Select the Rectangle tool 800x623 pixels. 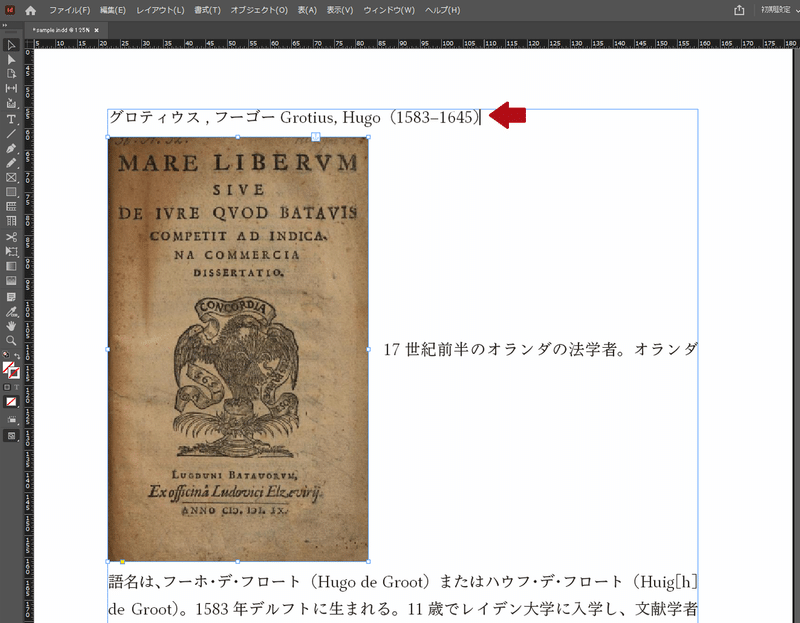pos(11,192)
